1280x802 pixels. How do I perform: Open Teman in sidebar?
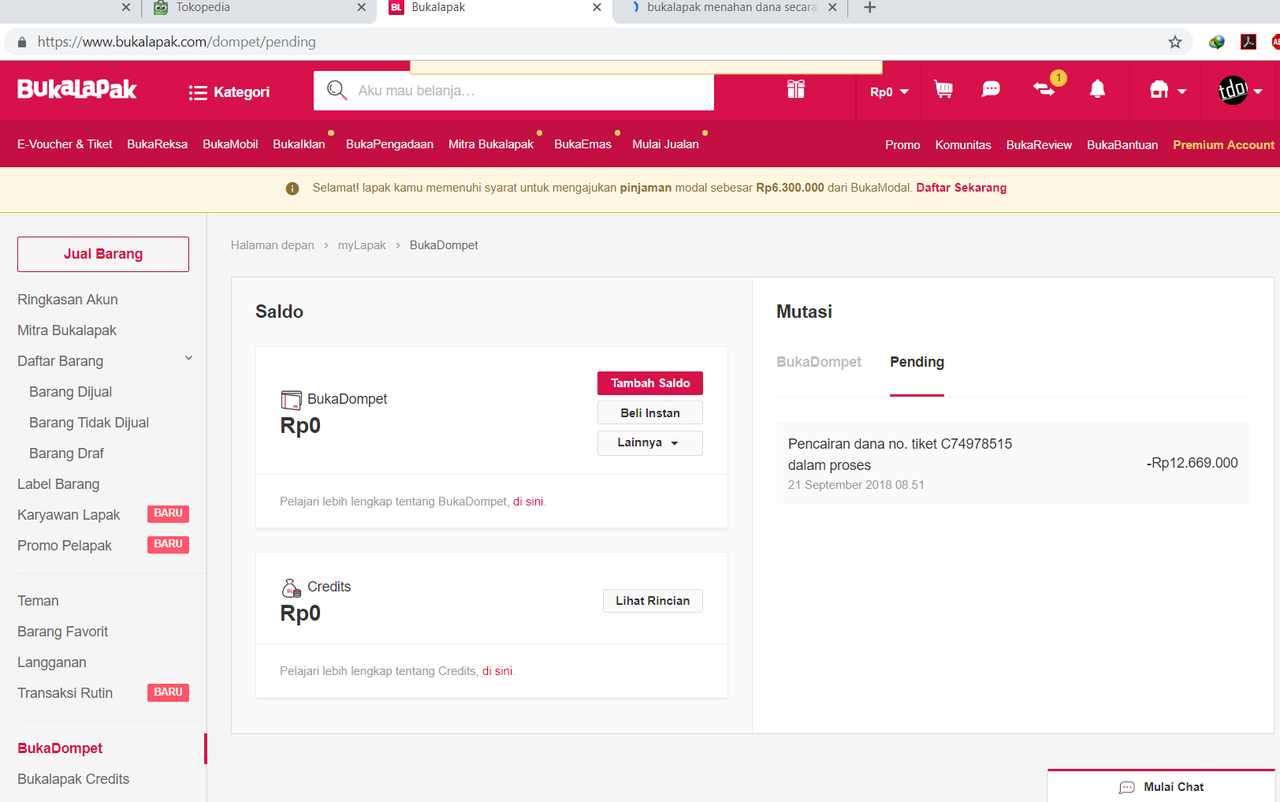click(x=38, y=601)
